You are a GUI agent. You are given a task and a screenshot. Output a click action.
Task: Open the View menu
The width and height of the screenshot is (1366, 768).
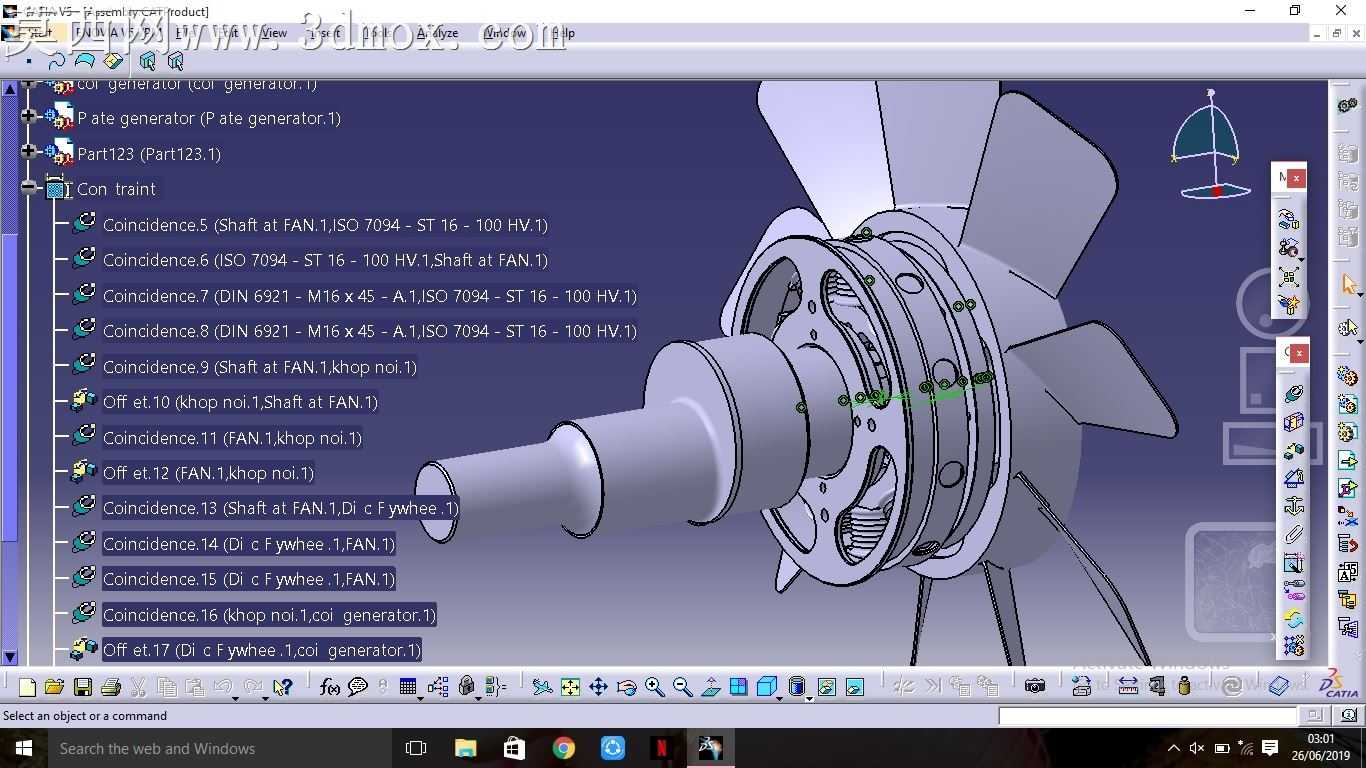273,33
